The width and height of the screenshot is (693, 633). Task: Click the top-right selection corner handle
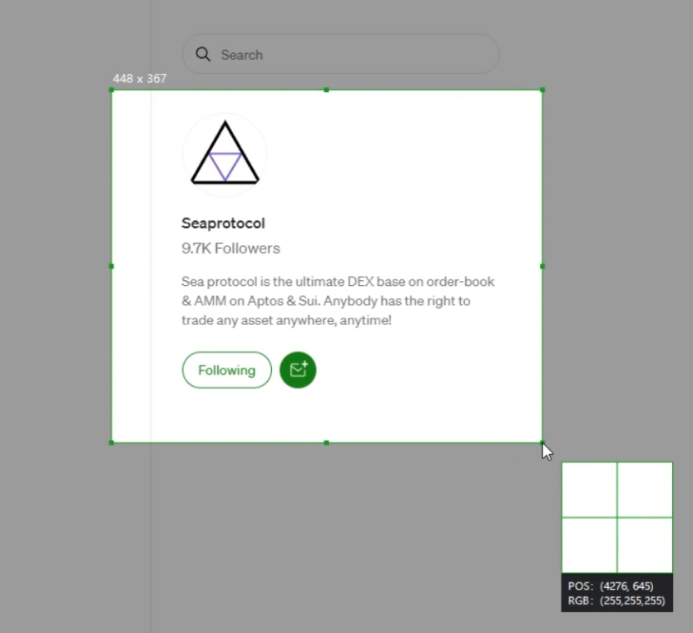(x=542, y=90)
